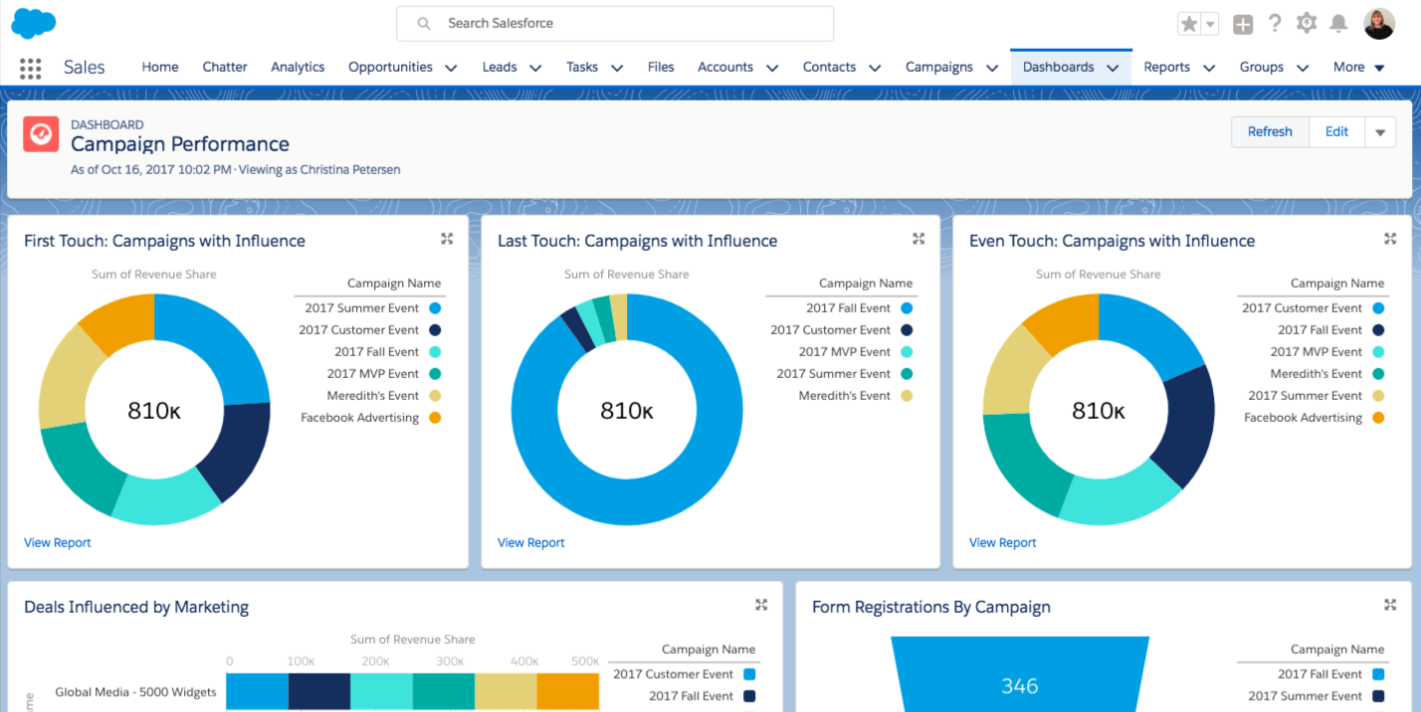Open the Notifications bell icon
The height and width of the screenshot is (712, 1421).
coord(1338,24)
